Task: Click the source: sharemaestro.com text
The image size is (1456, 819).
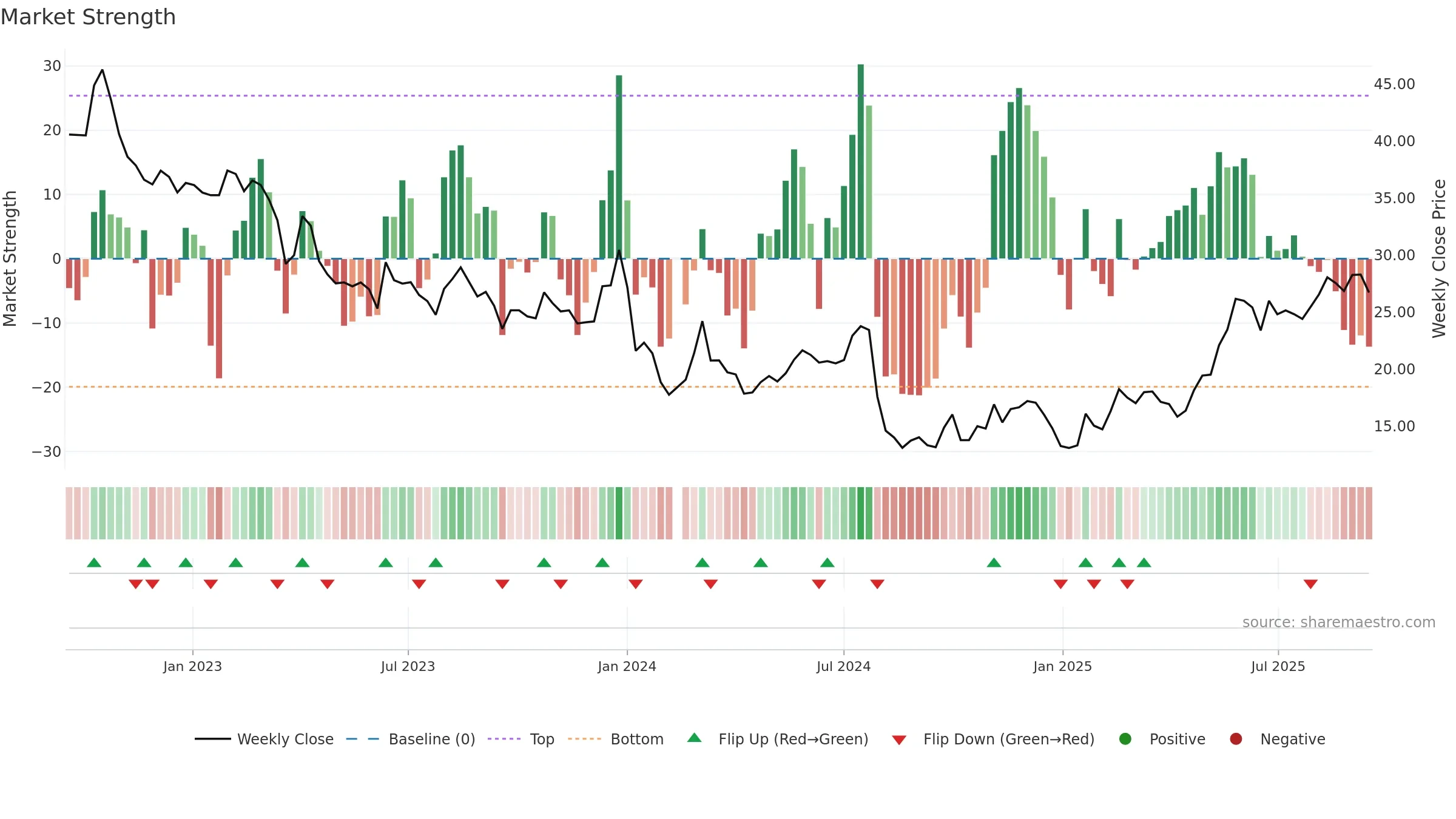Action: tap(1339, 622)
